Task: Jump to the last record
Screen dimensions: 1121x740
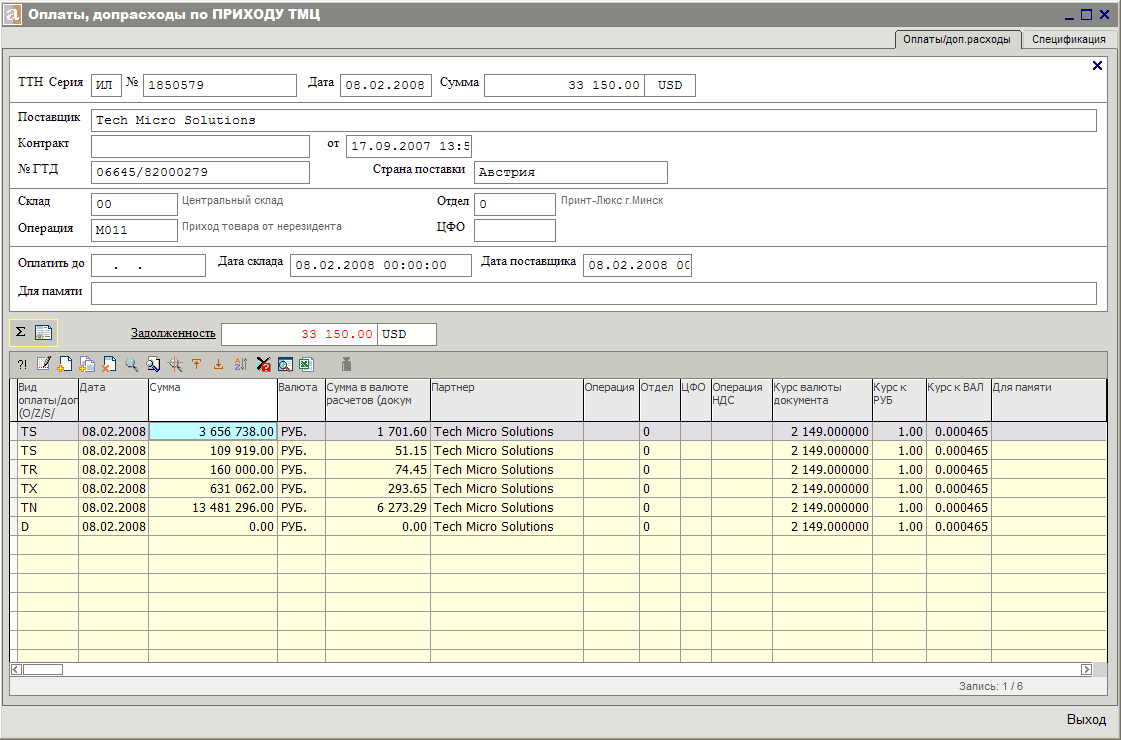Action: tap(218, 365)
